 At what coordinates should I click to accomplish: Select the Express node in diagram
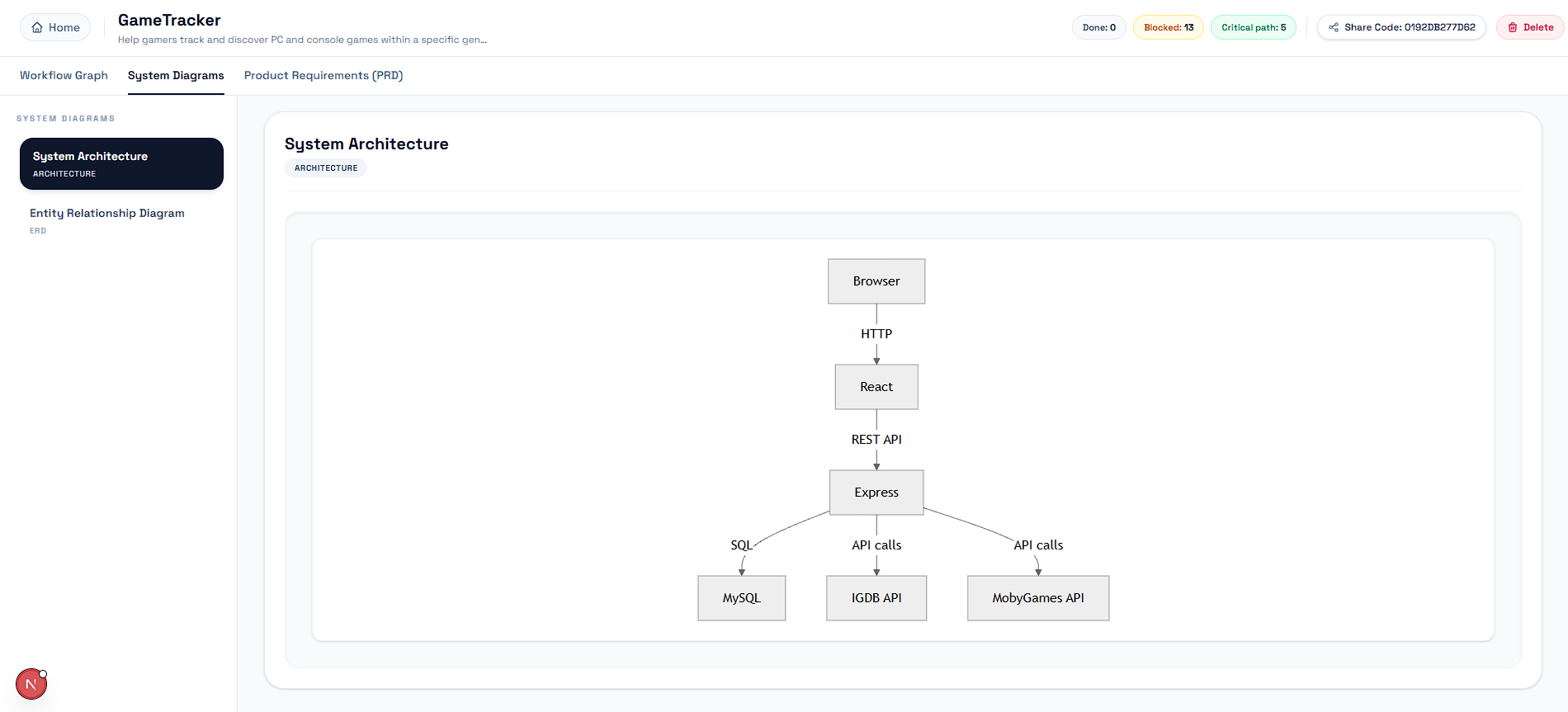tap(876, 493)
